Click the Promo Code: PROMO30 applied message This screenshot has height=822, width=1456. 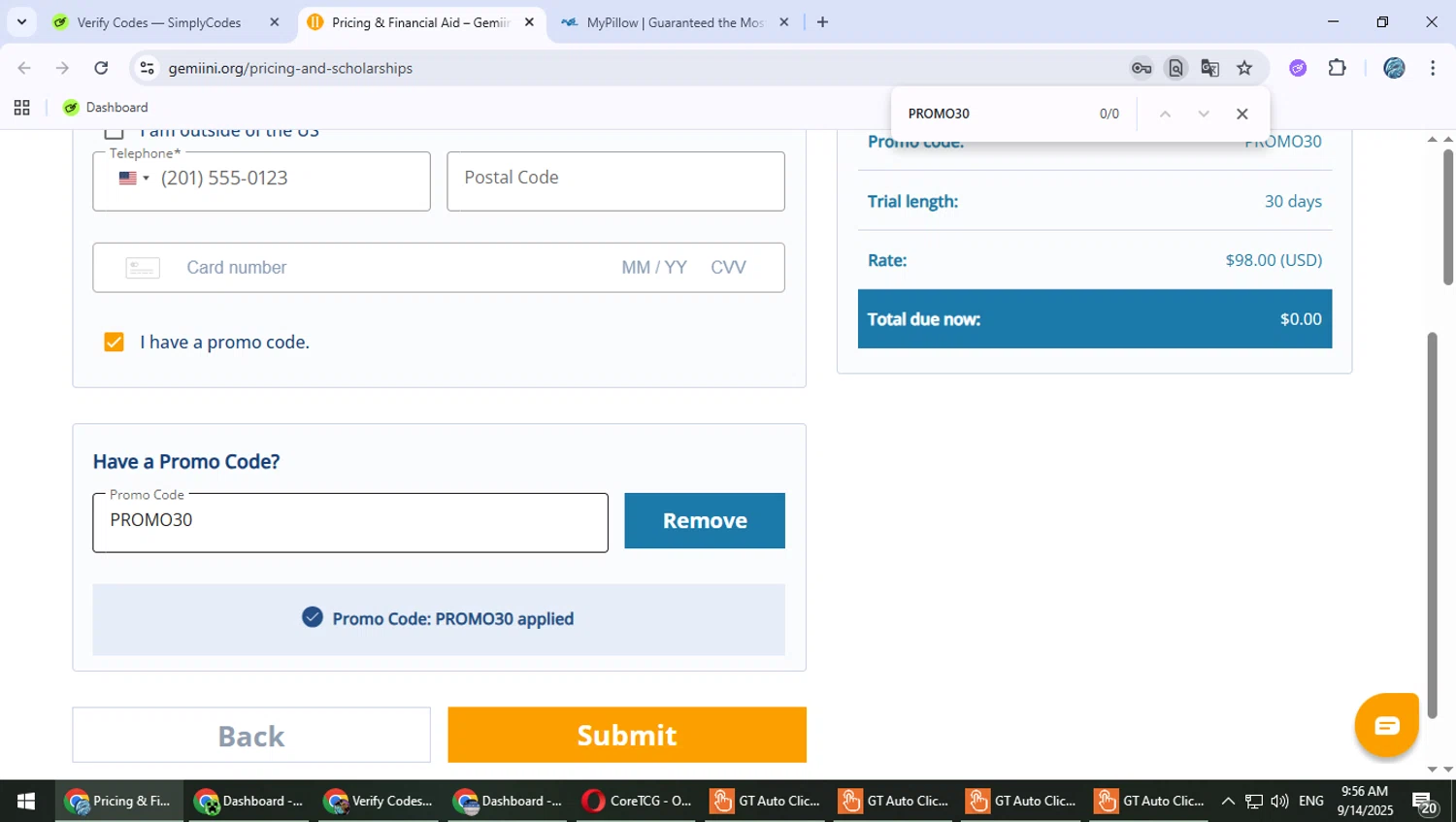coord(439,619)
